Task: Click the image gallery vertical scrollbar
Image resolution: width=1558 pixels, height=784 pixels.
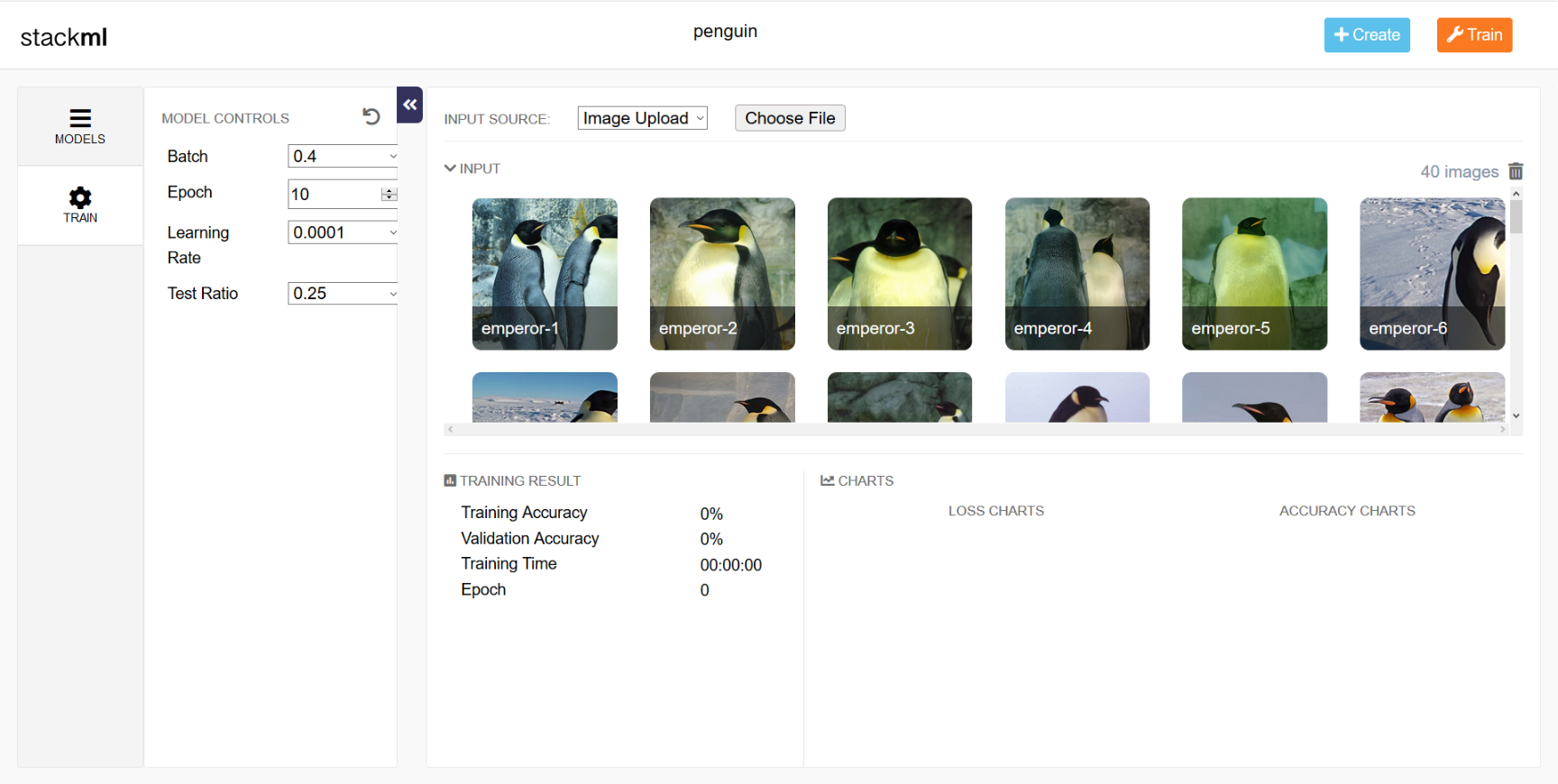Action: (1517, 217)
